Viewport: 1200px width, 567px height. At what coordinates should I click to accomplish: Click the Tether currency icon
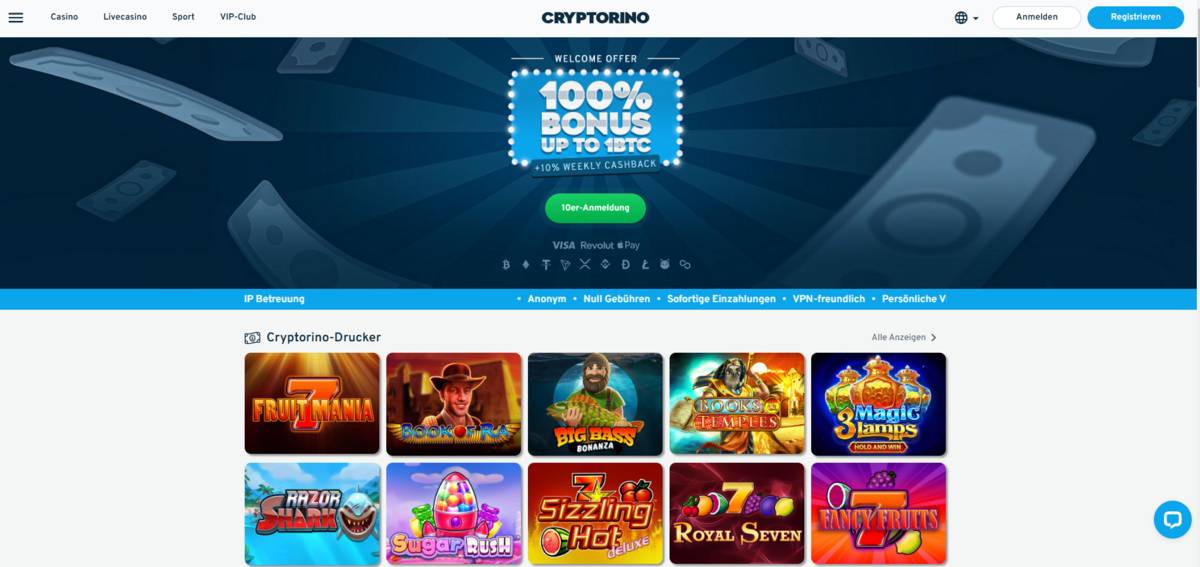click(546, 265)
